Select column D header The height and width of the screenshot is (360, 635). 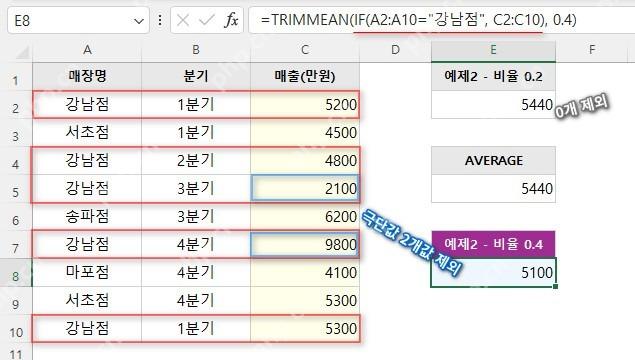click(x=395, y=50)
